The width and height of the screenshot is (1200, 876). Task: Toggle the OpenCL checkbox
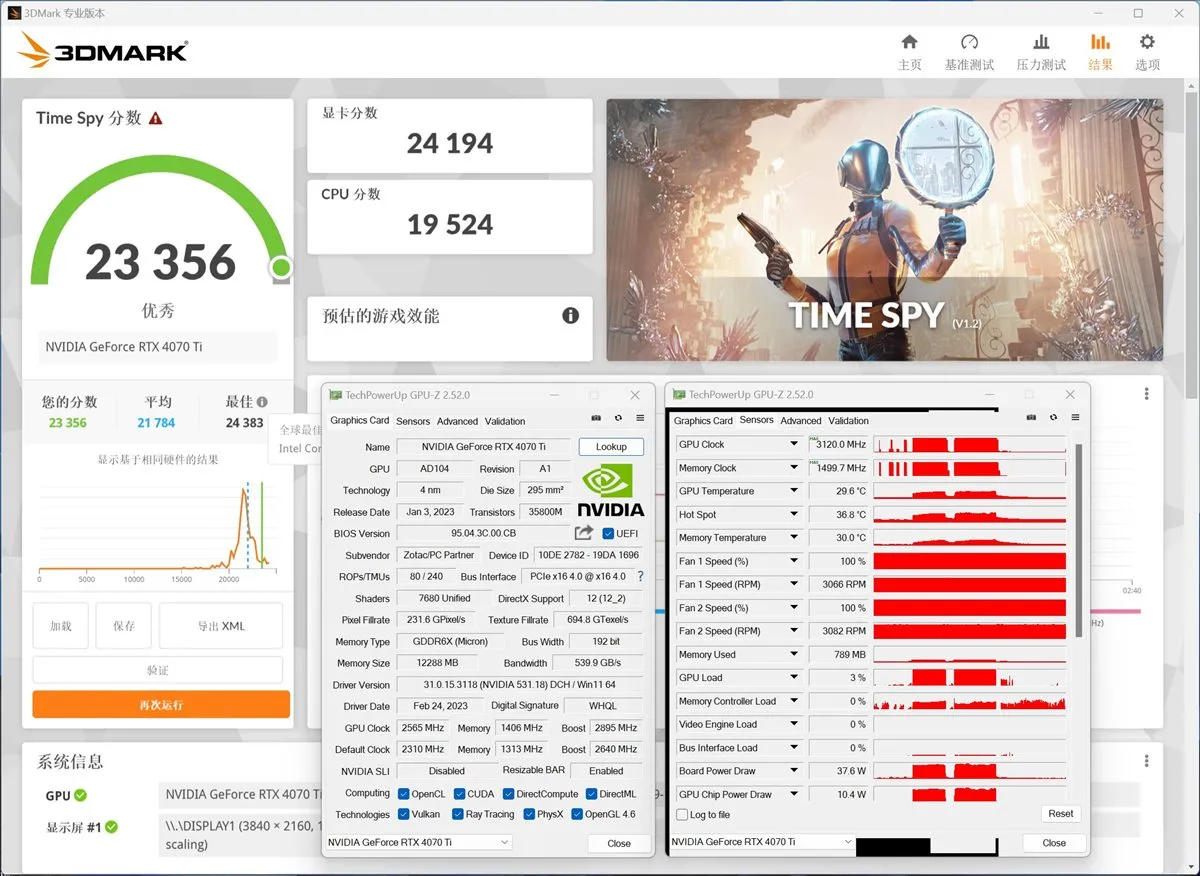pyautogui.click(x=404, y=794)
